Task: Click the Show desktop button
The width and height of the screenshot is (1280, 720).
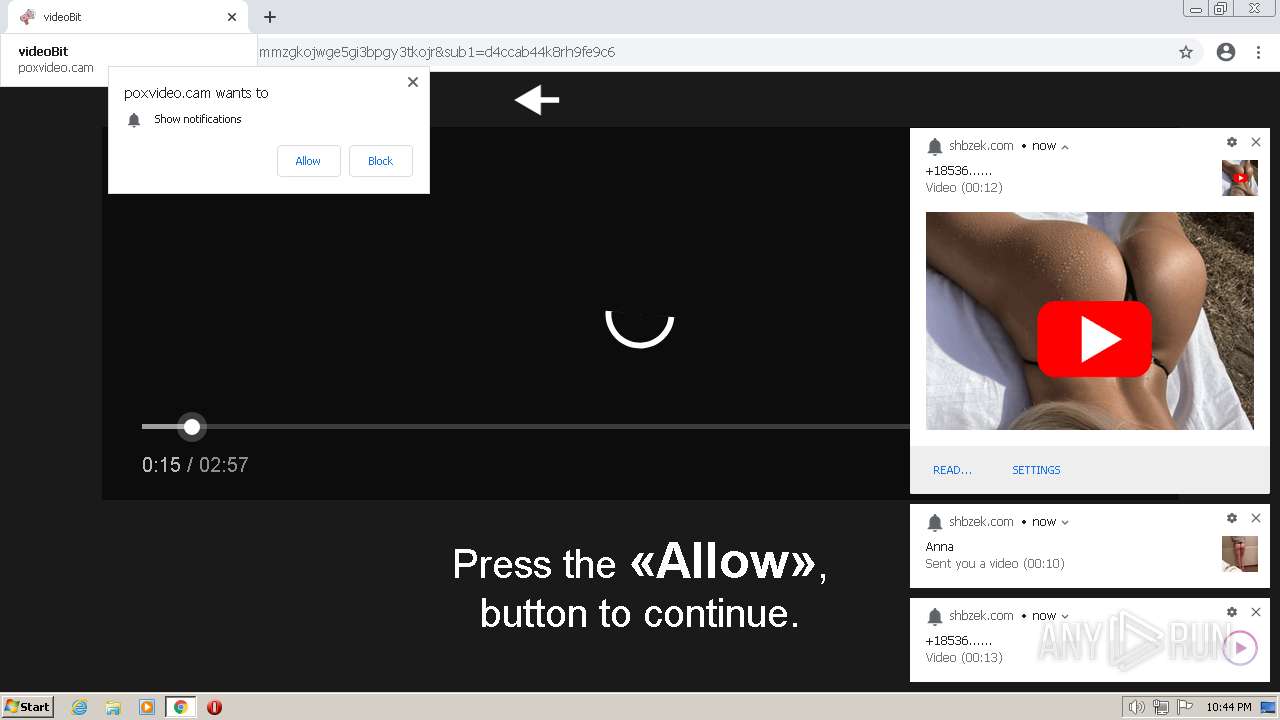Action: [x=1268, y=707]
